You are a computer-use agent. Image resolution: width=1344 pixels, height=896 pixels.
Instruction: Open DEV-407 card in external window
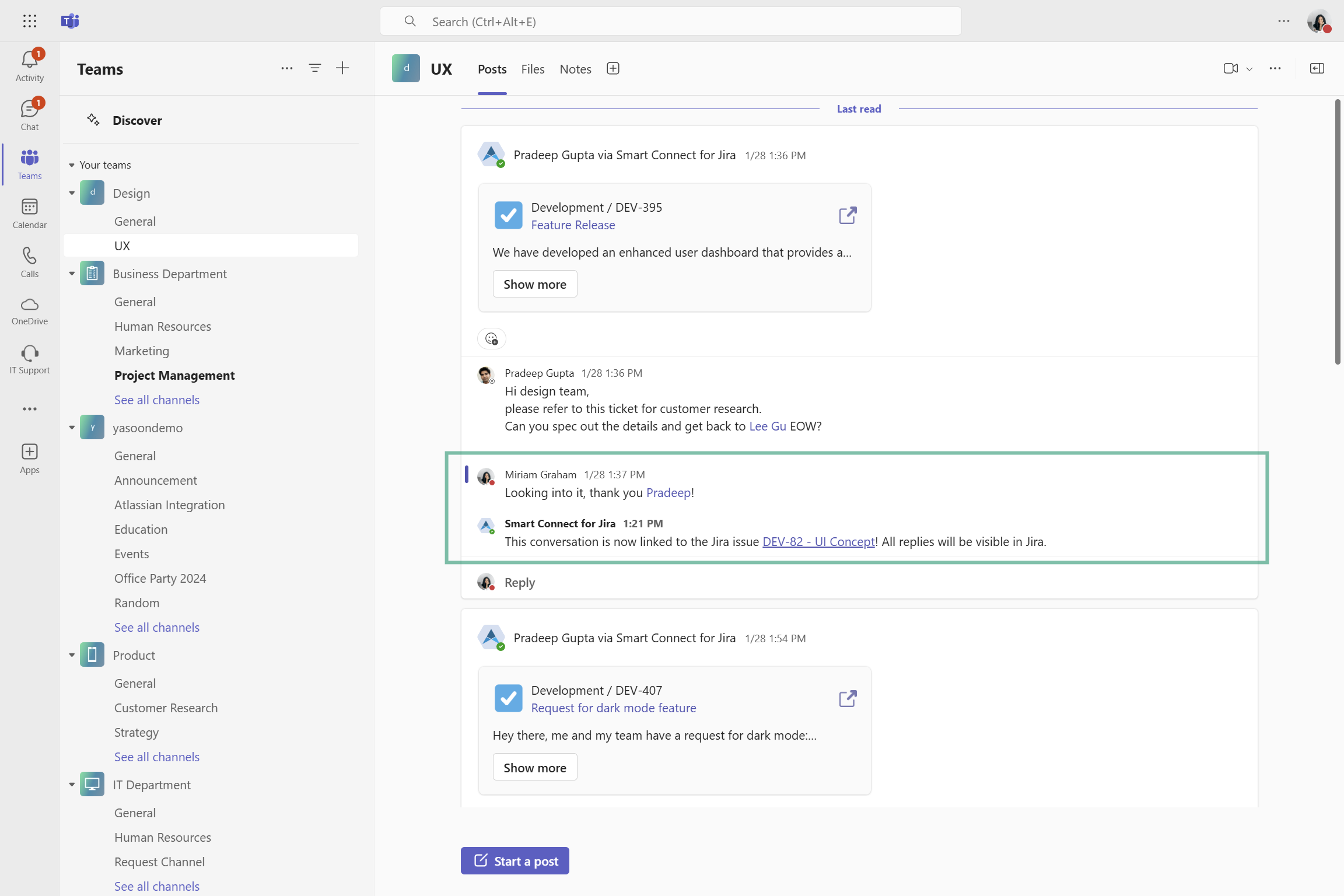click(848, 698)
